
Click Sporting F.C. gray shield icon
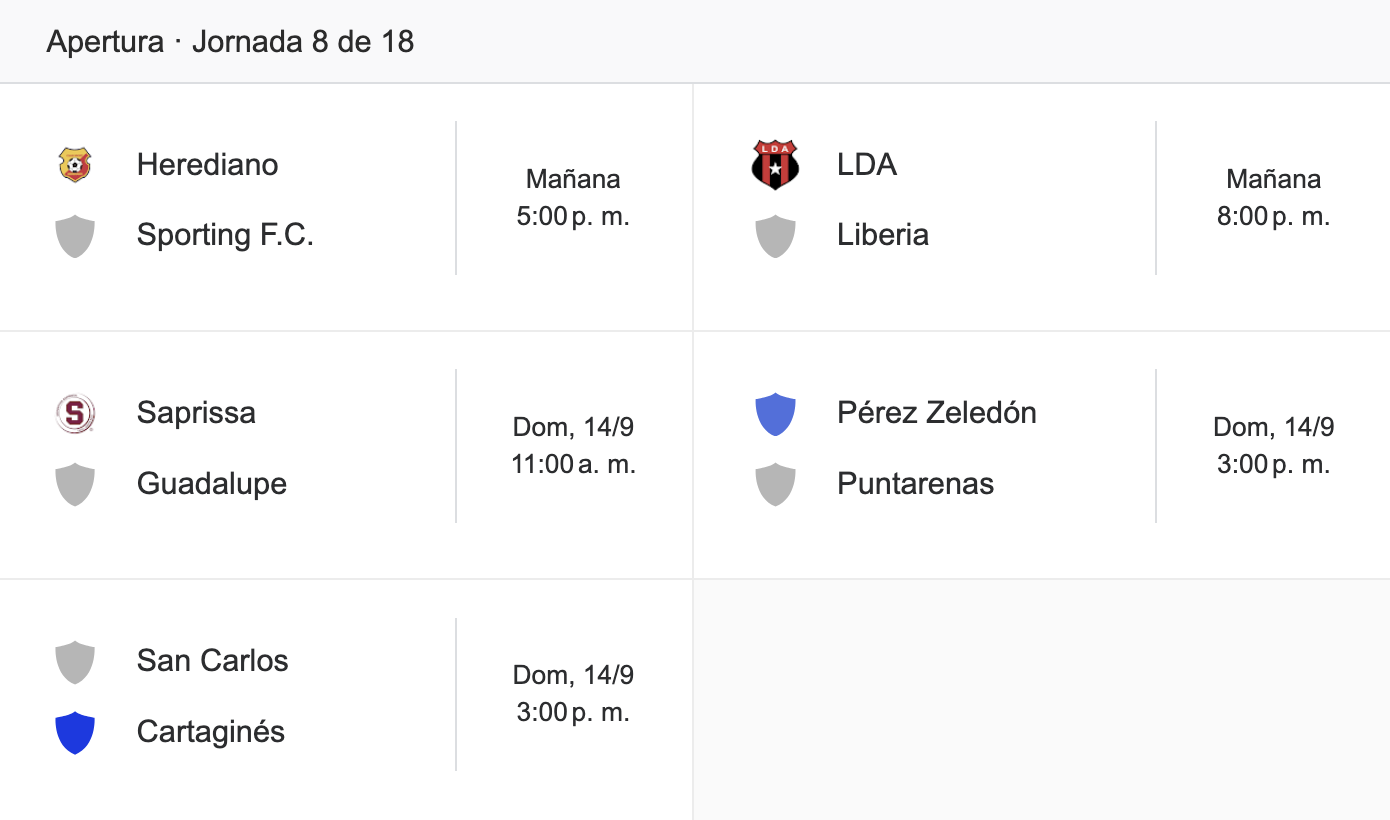click(x=75, y=236)
